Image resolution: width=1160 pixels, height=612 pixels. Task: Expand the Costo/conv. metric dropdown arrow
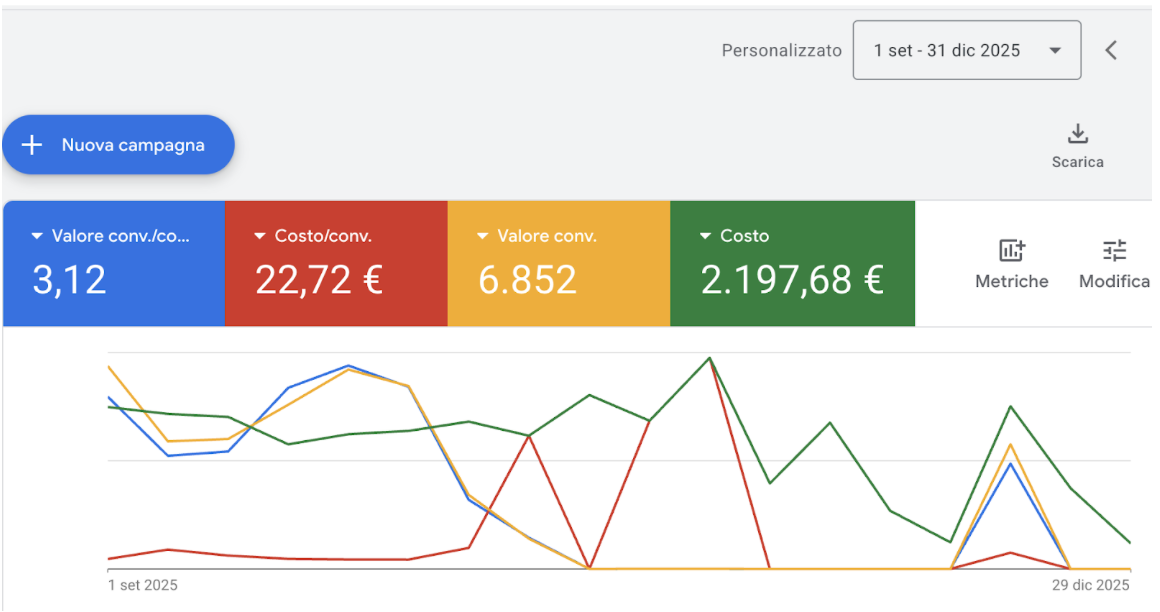[260, 236]
